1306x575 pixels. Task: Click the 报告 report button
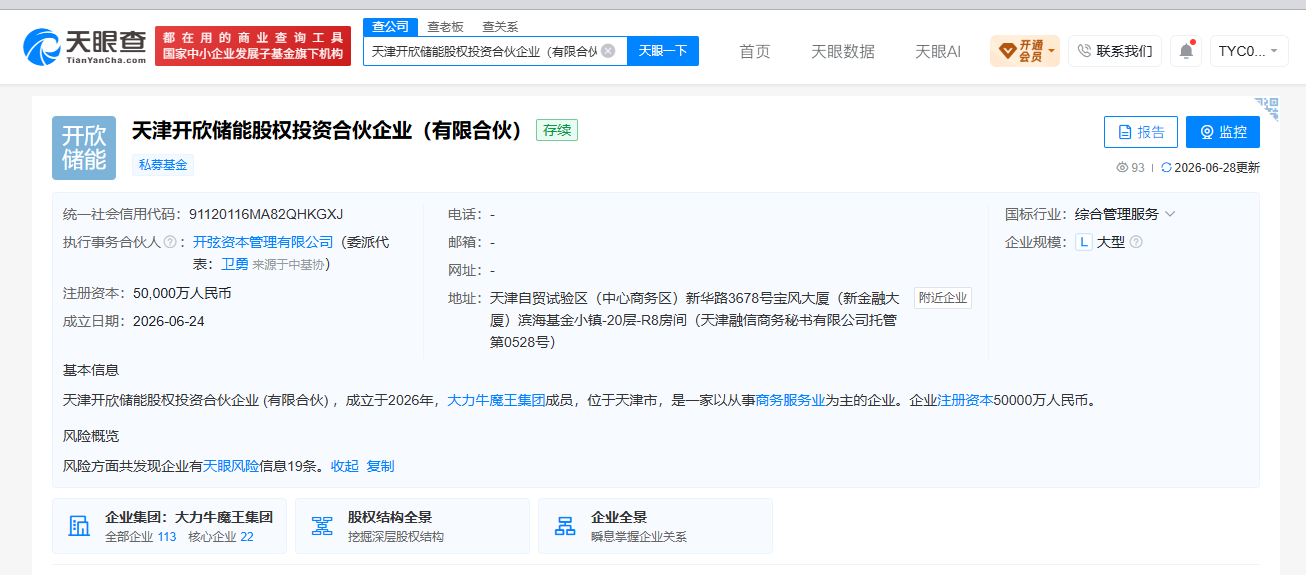pyautogui.click(x=1141, y=132)
